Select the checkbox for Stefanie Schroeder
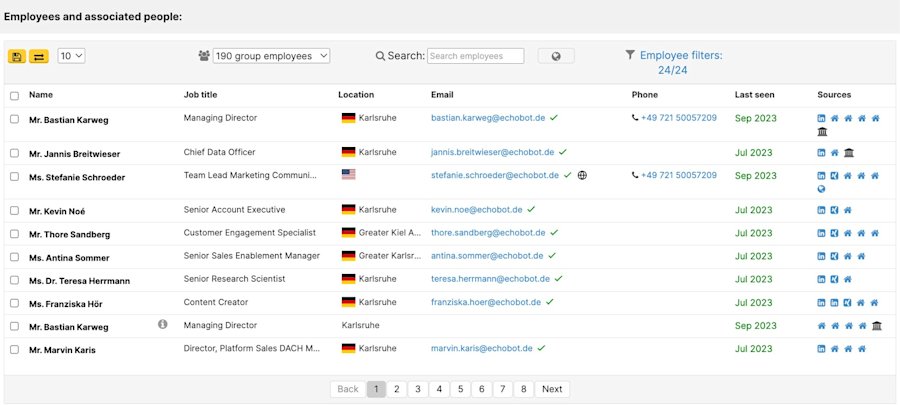This screenshot has height=405, width=900. pos(14,177)
